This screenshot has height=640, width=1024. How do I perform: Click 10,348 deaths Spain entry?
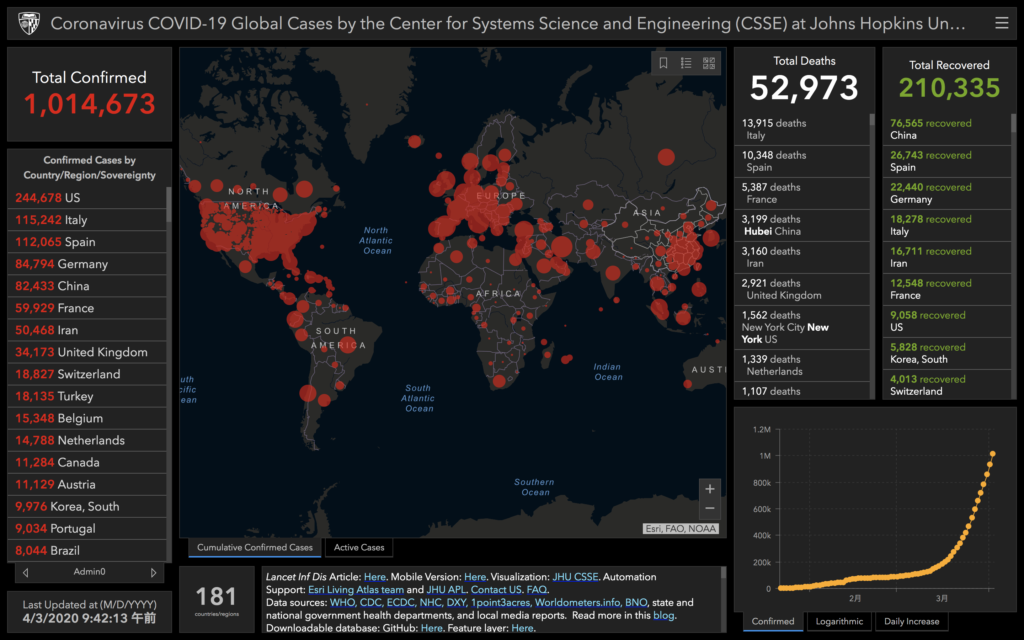801,161
